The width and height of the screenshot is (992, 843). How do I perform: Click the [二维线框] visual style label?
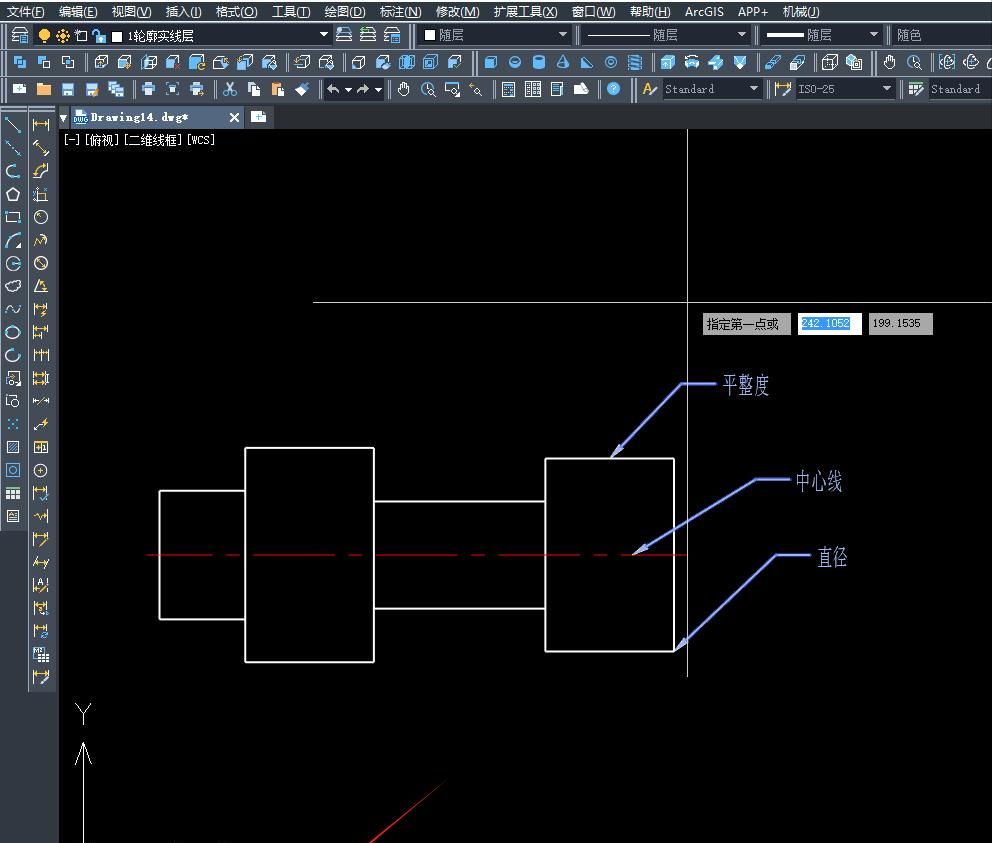(x=154, y=140)
